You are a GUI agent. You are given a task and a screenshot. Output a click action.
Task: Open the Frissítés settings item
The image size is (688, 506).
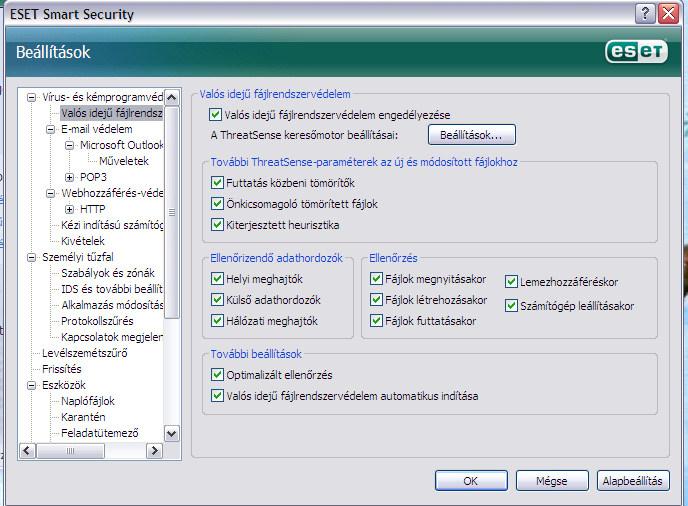[62, 369]
